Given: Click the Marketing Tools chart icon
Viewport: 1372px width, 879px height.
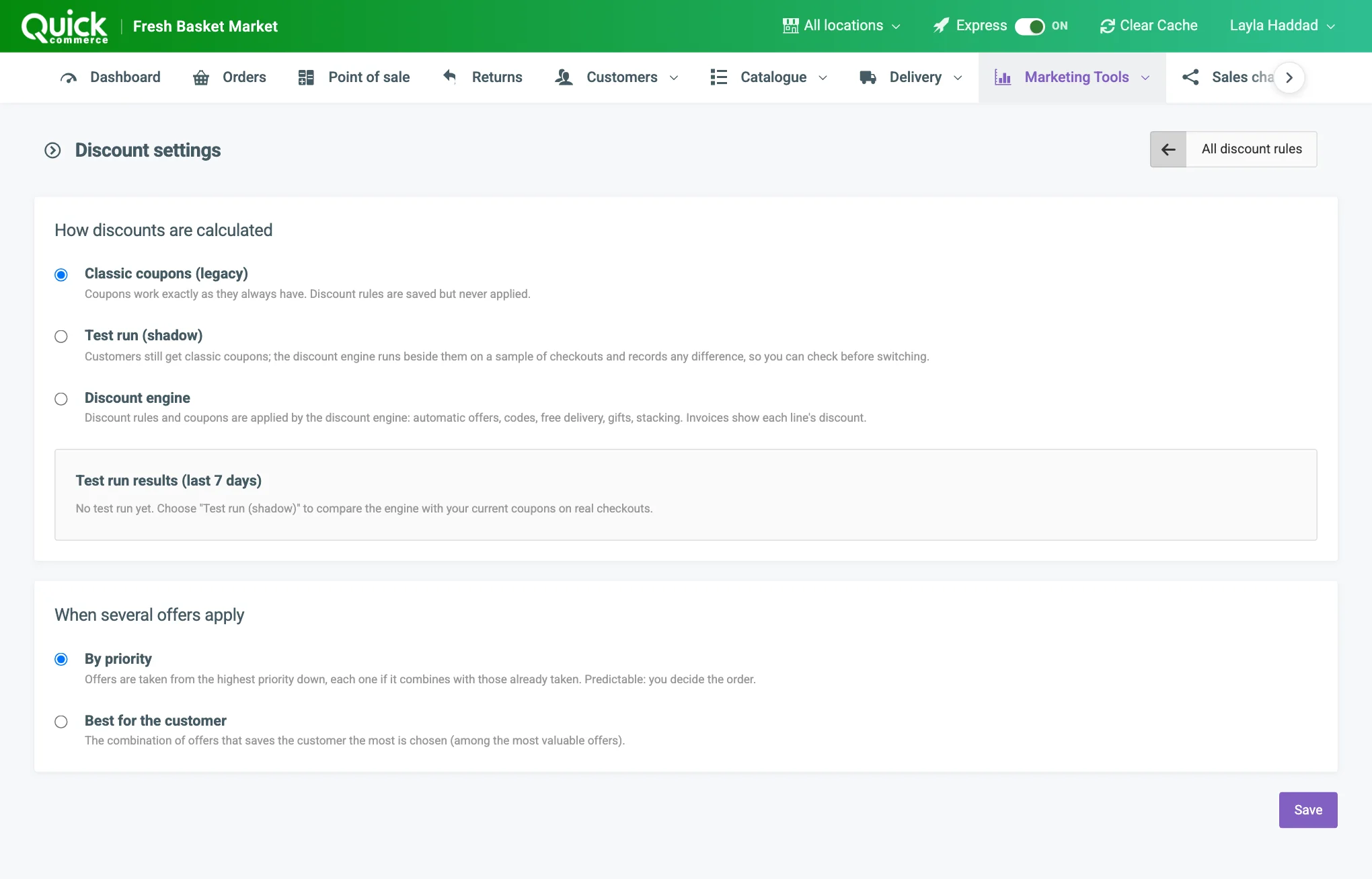Looking at the screenshot, I should pos(1003,77).
